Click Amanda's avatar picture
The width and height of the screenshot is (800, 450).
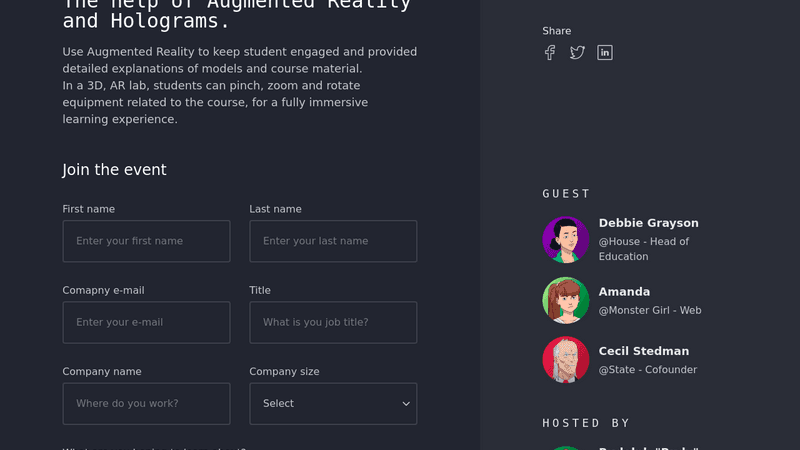[x=566, y=300]
